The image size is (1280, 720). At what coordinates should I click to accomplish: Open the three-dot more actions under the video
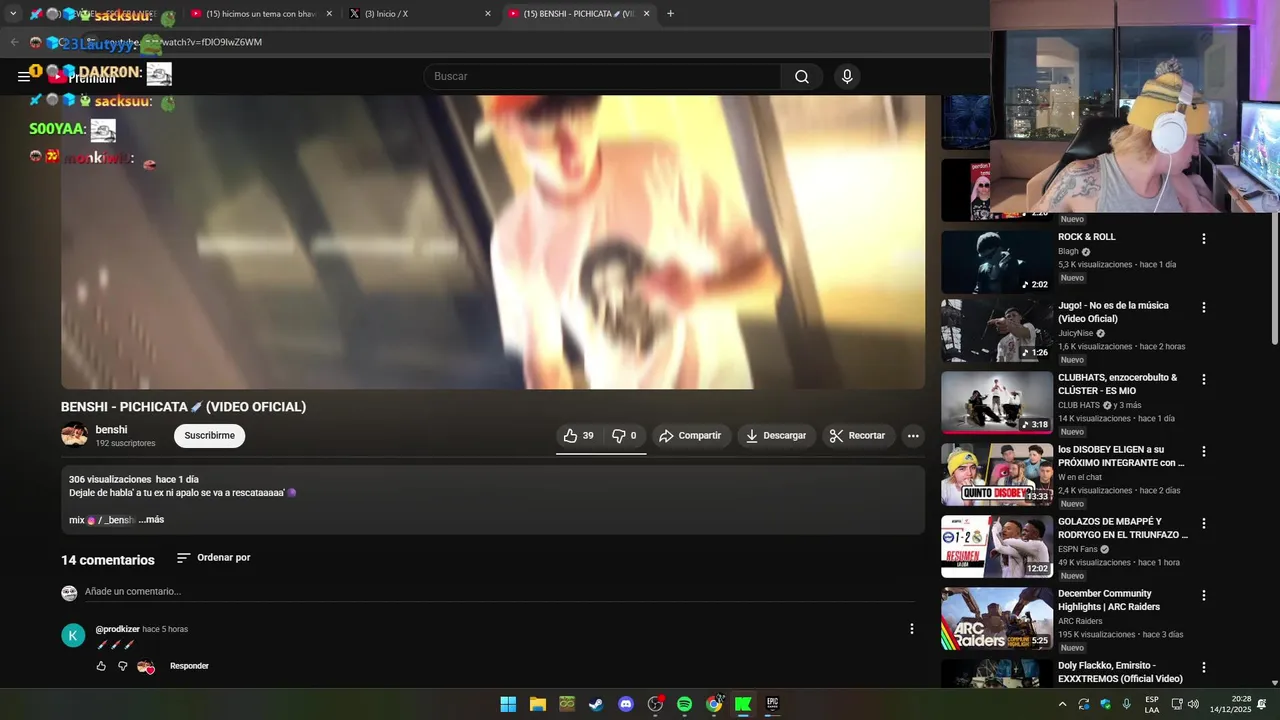(913, 436)
